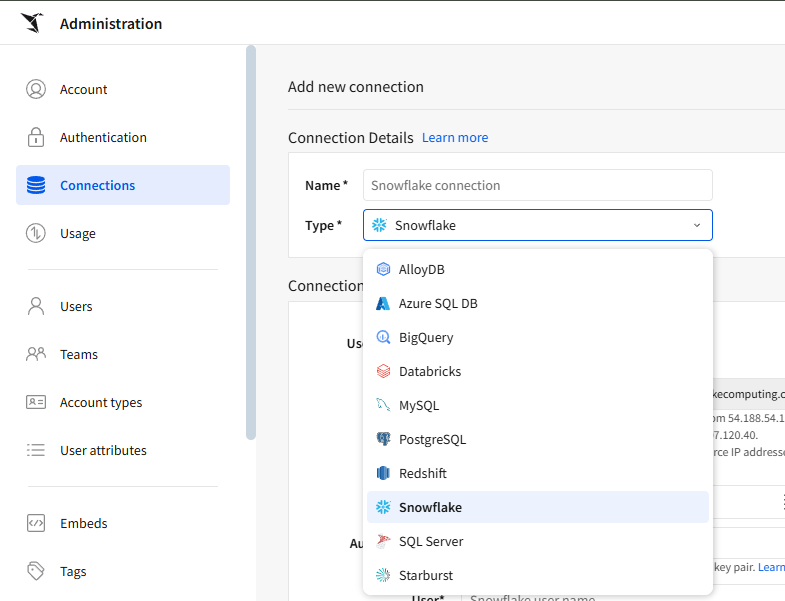
Task: Pick Redshift from the list
Action: (x=538, y=473)
